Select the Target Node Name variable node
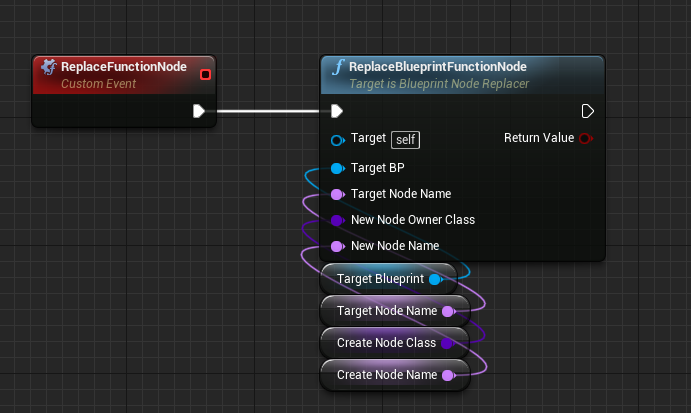 (x=395, y=311)
